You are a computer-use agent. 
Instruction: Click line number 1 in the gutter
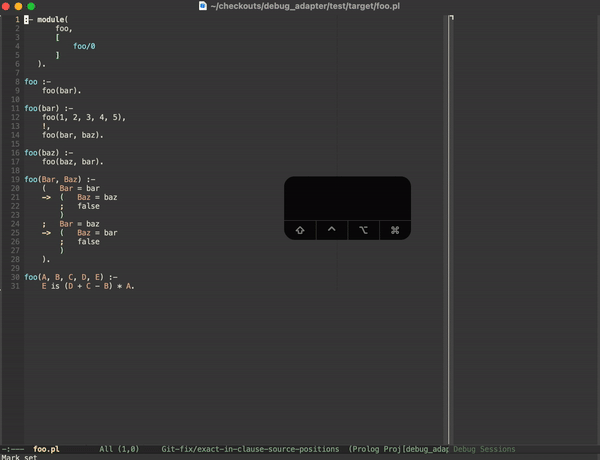(x=17, y=20)
